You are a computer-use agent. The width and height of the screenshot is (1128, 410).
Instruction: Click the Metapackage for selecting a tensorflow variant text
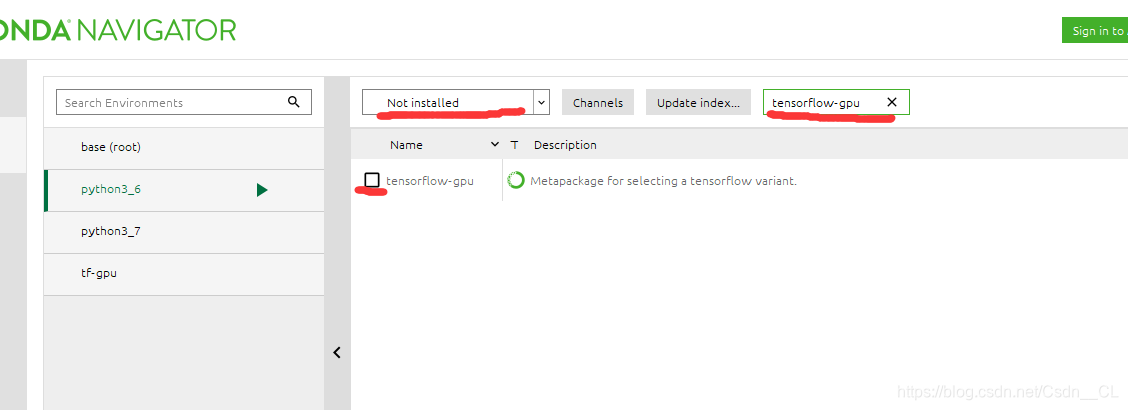click(x=663, y=181)
